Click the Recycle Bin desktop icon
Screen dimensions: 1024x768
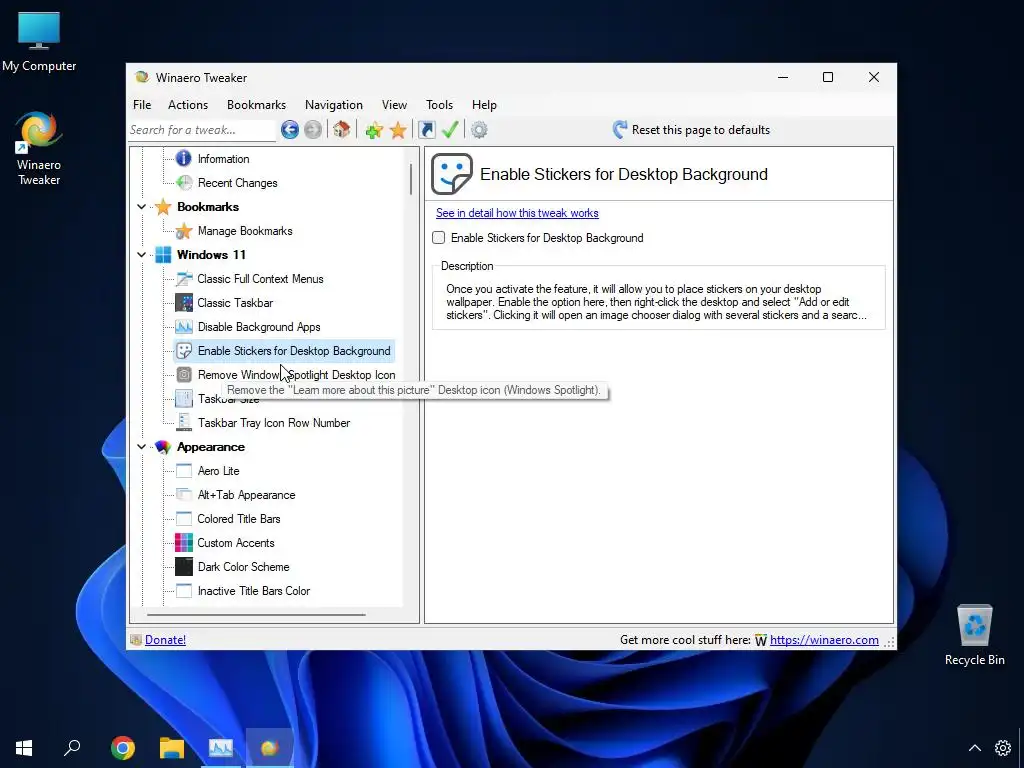point(974,635)
